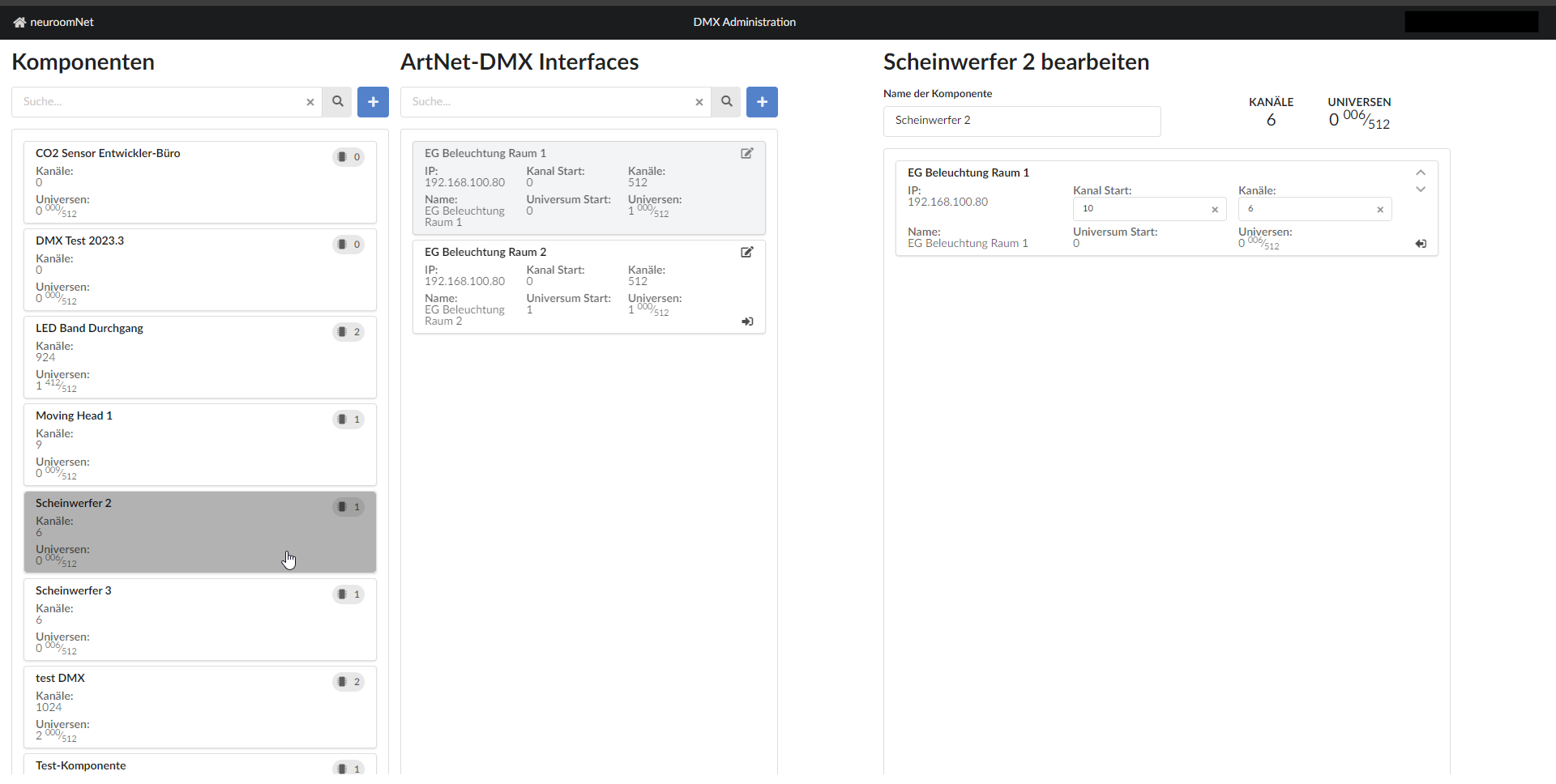
Task: Clear the Interfaces search field with its X
Action: pyautogui.click(x=699, y=102)
